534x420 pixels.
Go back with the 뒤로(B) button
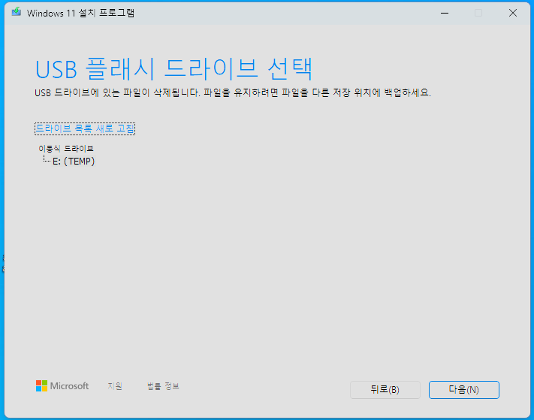[385, 390]
